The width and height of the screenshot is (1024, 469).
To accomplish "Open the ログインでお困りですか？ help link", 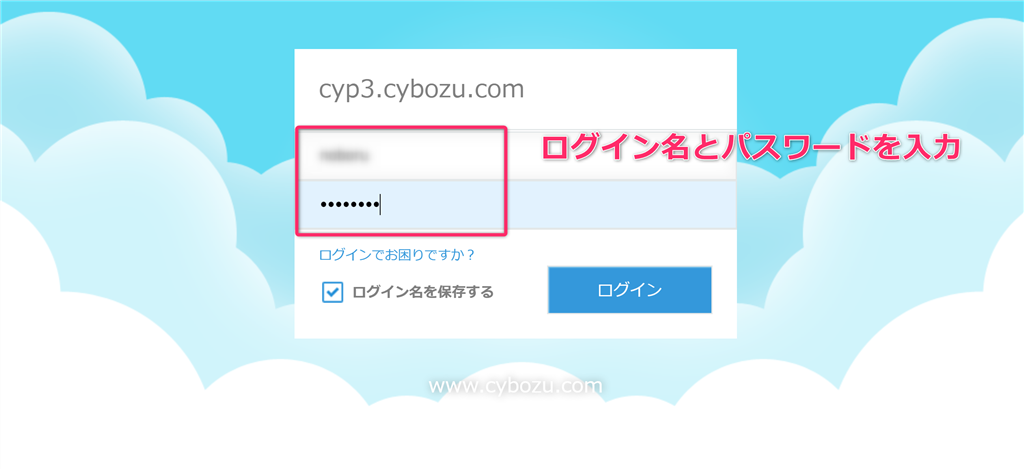I will (x=396, y=255).
